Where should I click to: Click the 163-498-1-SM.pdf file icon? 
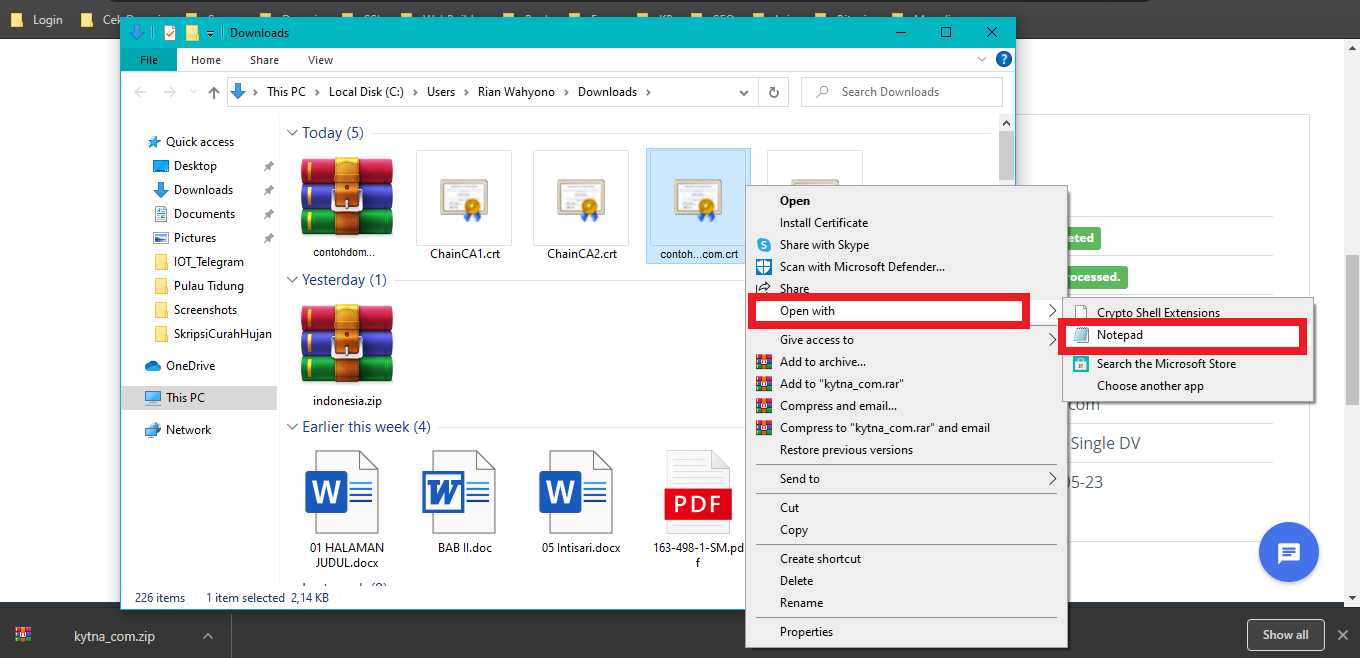coord(698,493)
